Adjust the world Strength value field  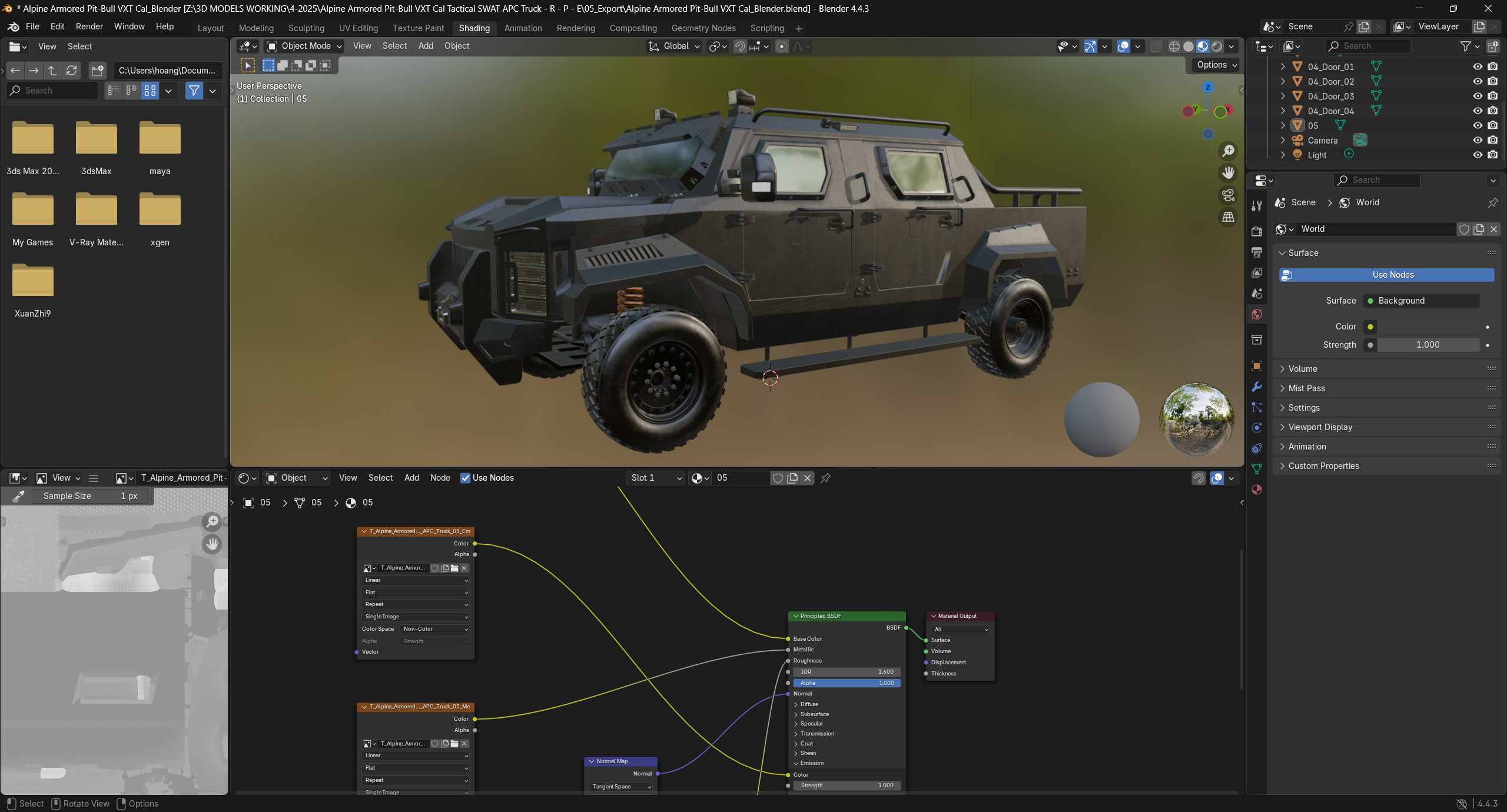[1428, 345]
